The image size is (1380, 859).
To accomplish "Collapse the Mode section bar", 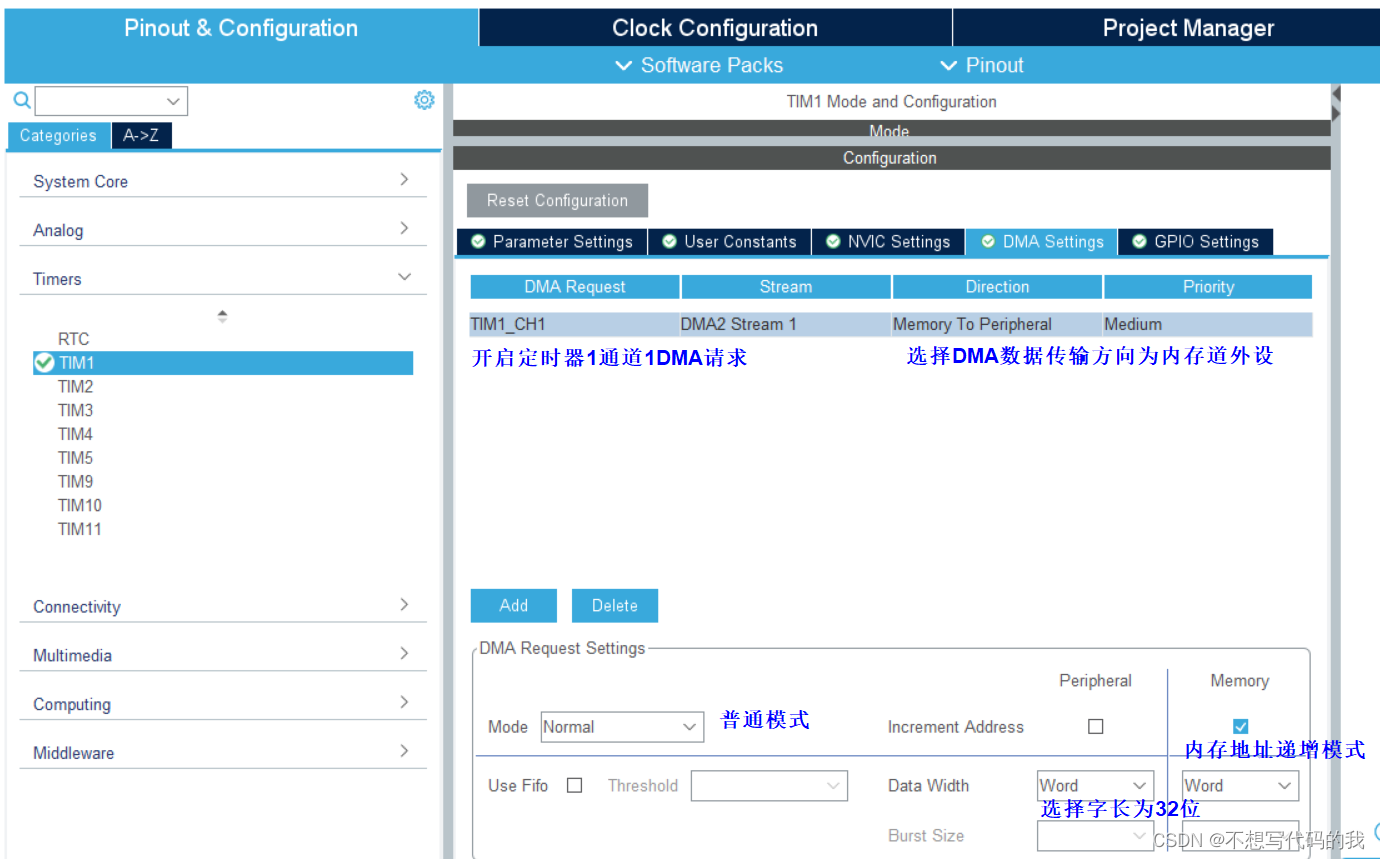I will pos(891,129).
